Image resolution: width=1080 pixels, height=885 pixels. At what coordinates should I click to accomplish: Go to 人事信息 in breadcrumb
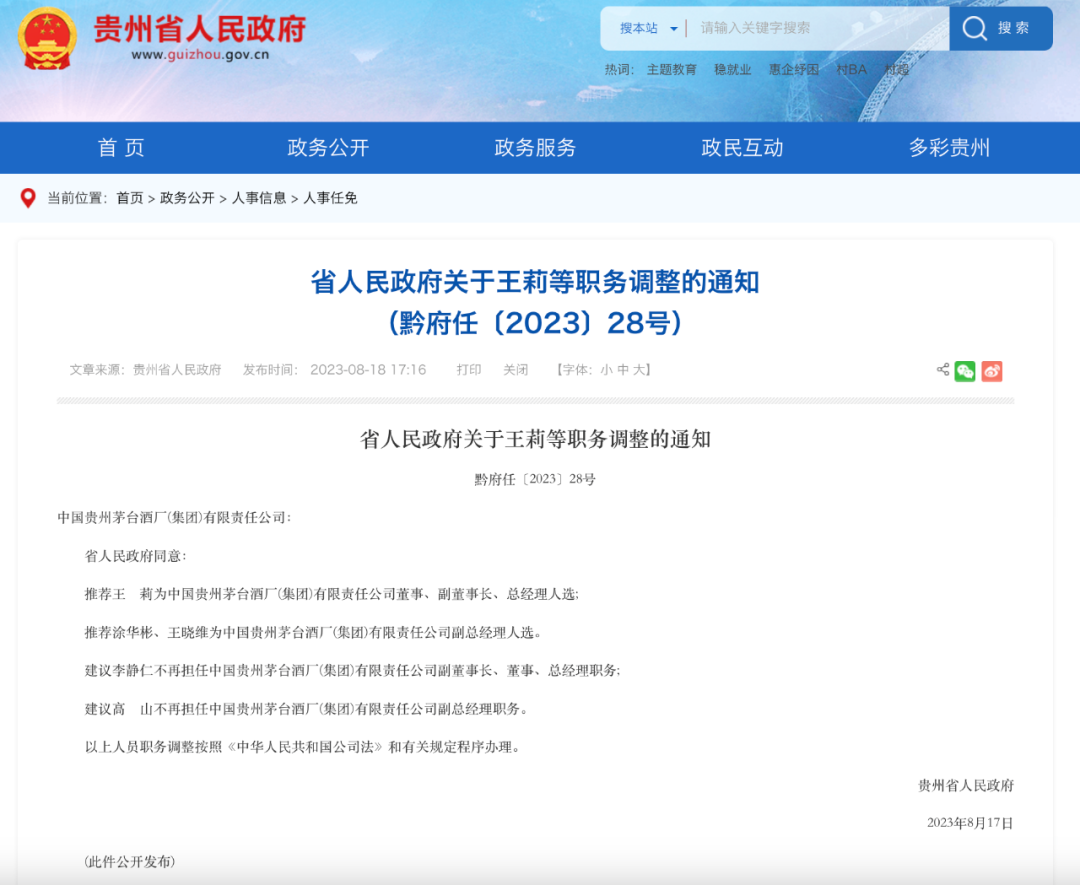[259, 198]
